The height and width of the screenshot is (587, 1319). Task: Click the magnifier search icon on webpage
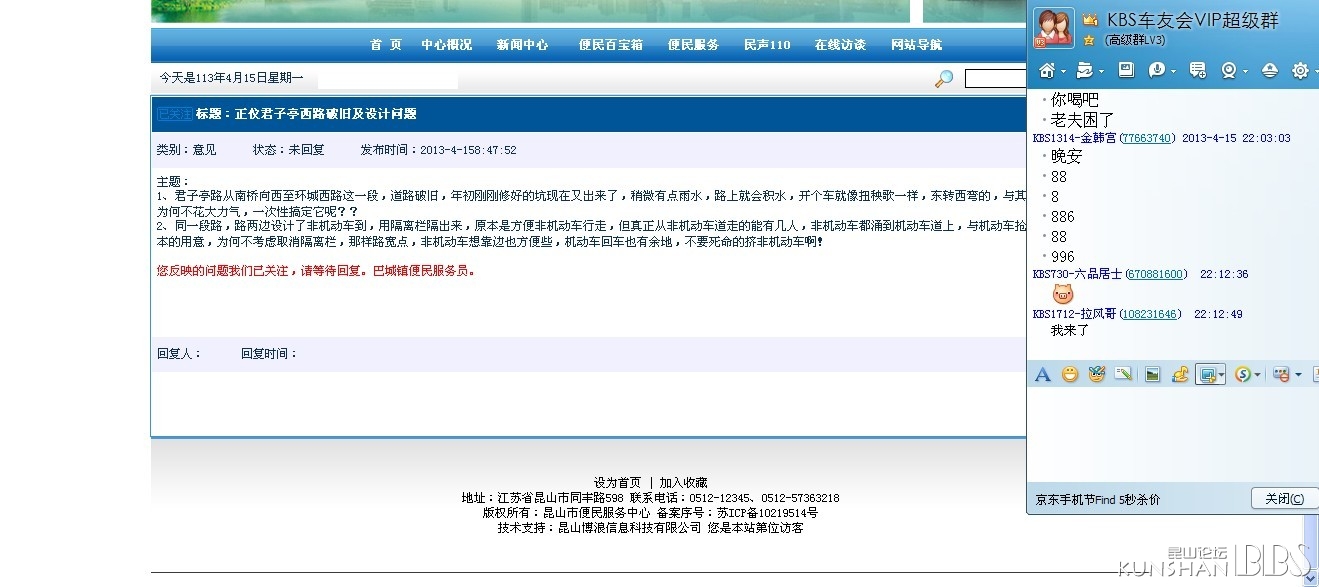point(943,79)
